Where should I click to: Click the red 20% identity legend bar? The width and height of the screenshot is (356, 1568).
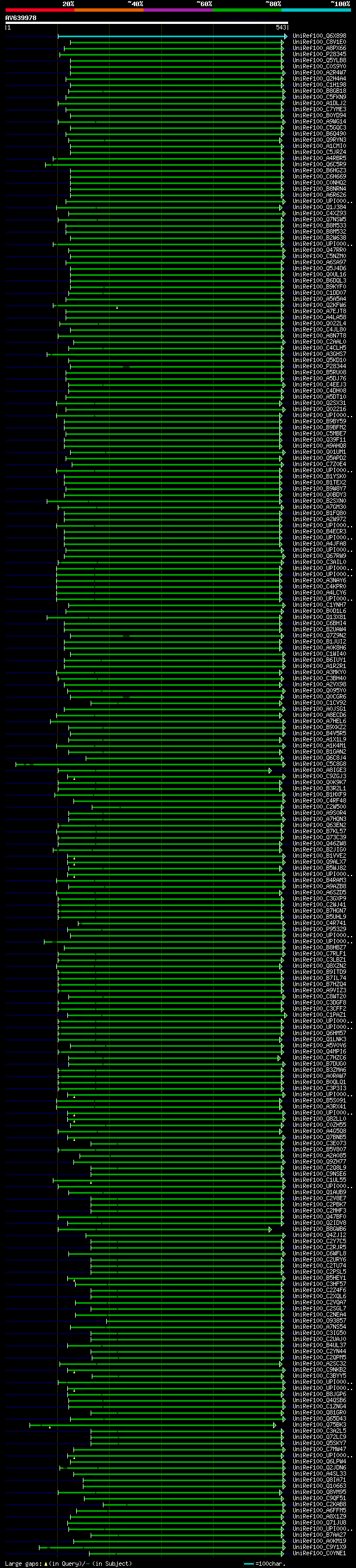pos(39,10)
